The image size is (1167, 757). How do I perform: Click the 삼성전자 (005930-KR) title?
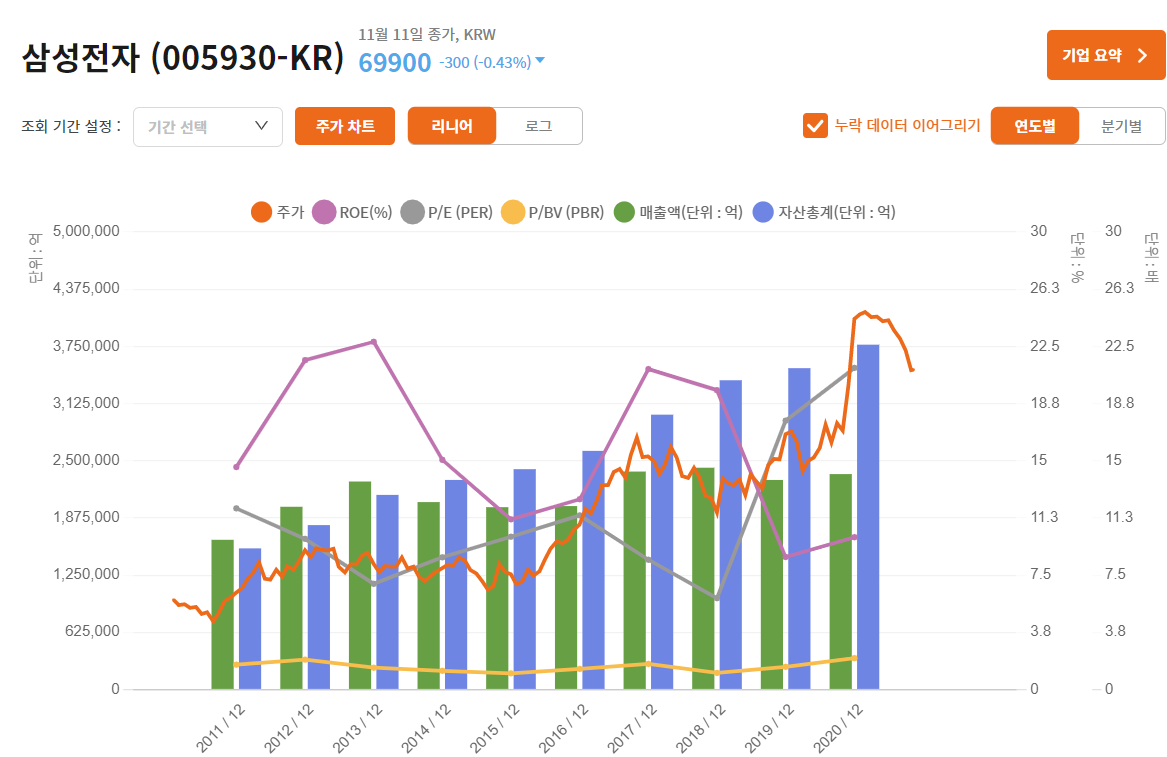[183, 57]
